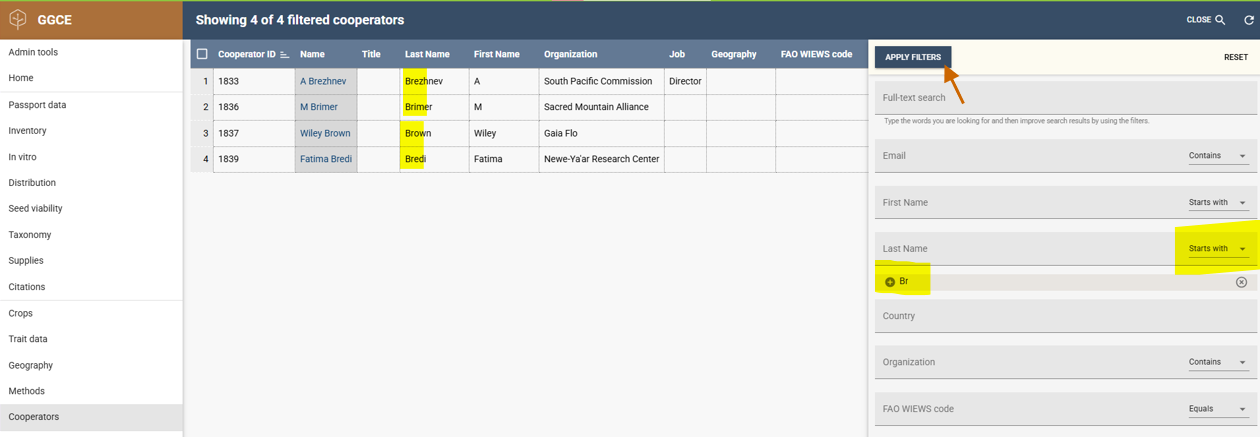Remove the Br filter with the X icon
This screenshot has width=1260, height=437.
tap(1241, 282)
